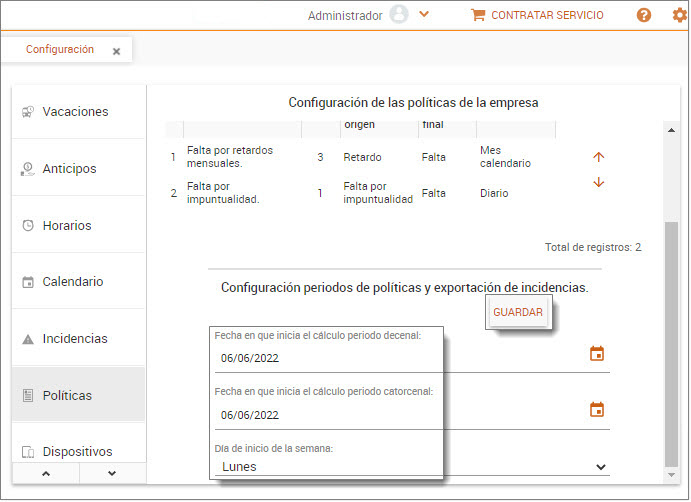Click the Administrator user avatar icon

tap(399, 15)
